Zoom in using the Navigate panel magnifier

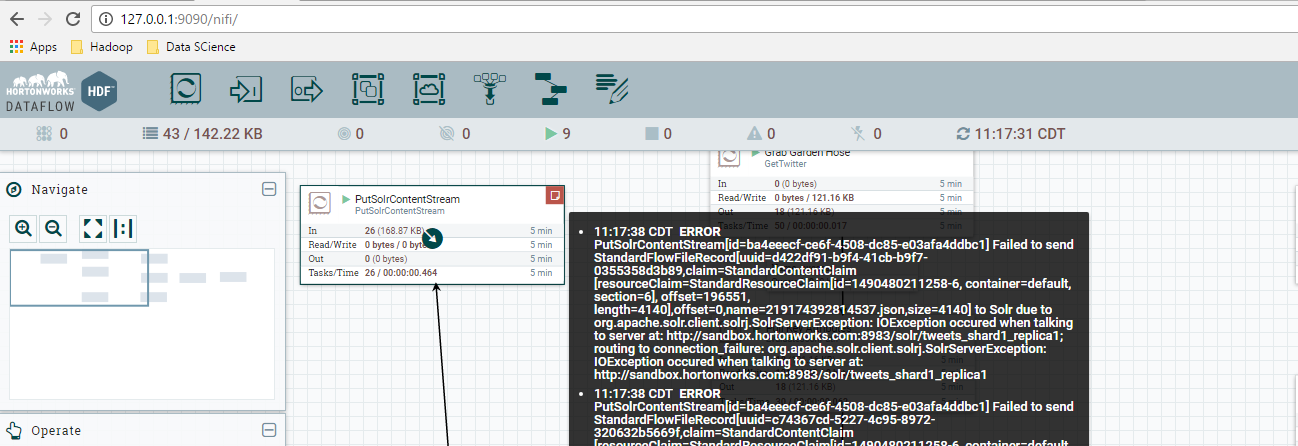pos(24,228)
